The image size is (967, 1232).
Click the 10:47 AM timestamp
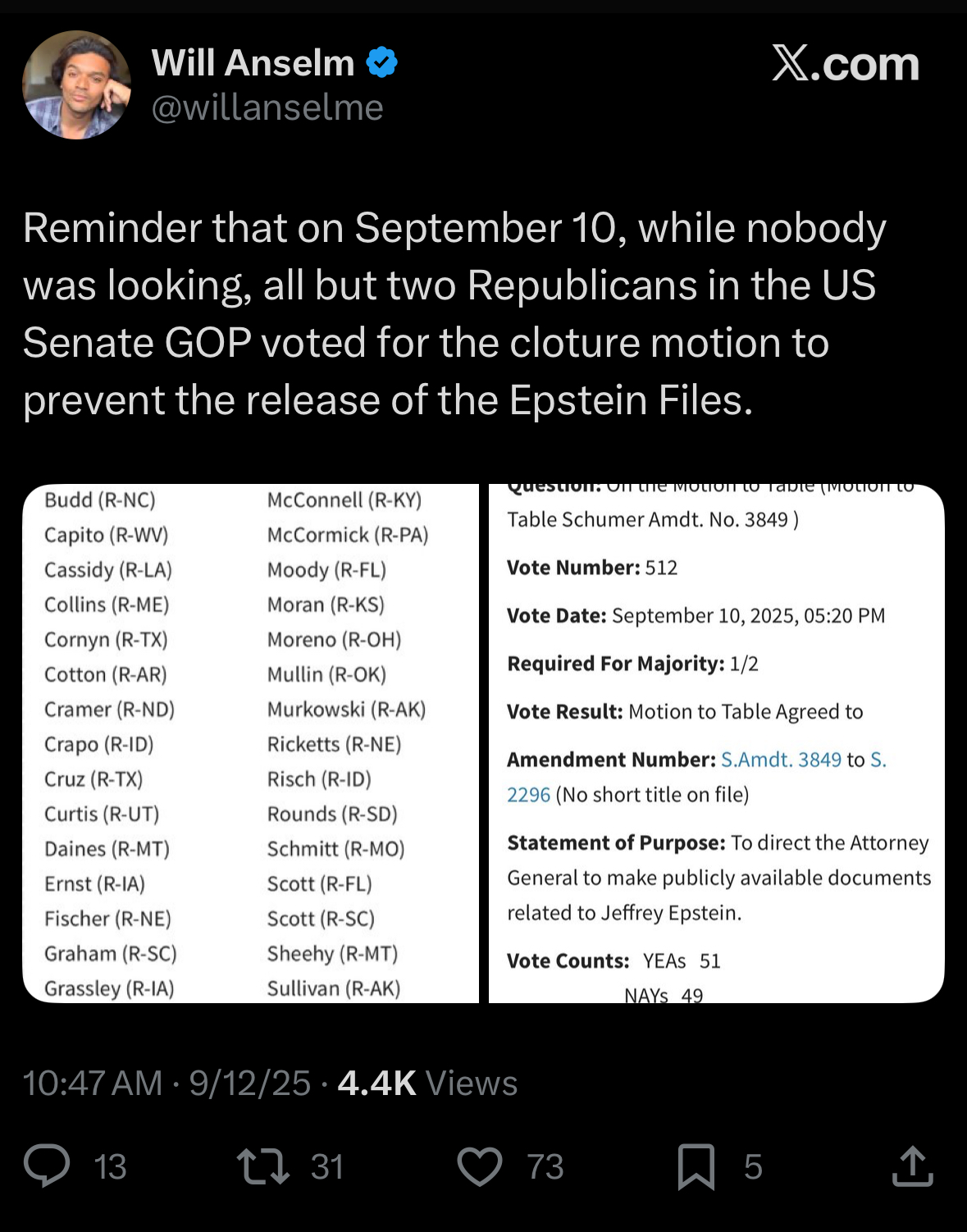pos(93,1084)
